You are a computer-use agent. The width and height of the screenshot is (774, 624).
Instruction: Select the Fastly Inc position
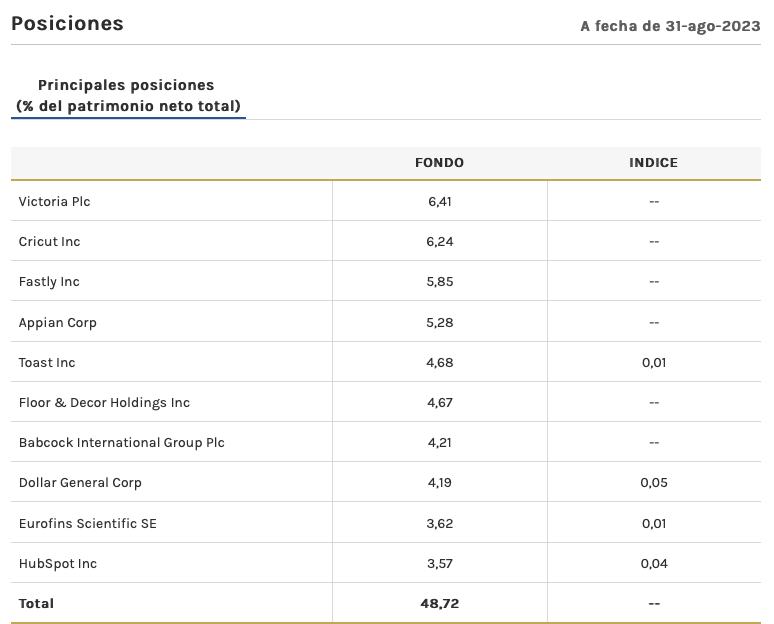tap(49, 282)
